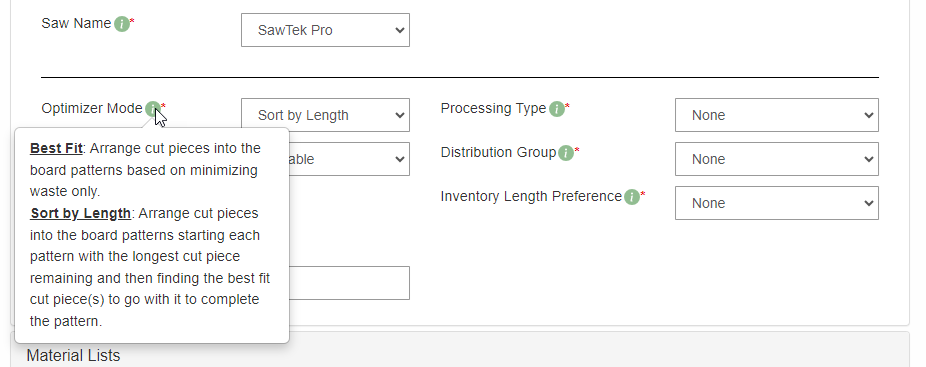Show info for Processing Type
The width and height of the screenshot is (926, 367).
click(x=556, y=109)
